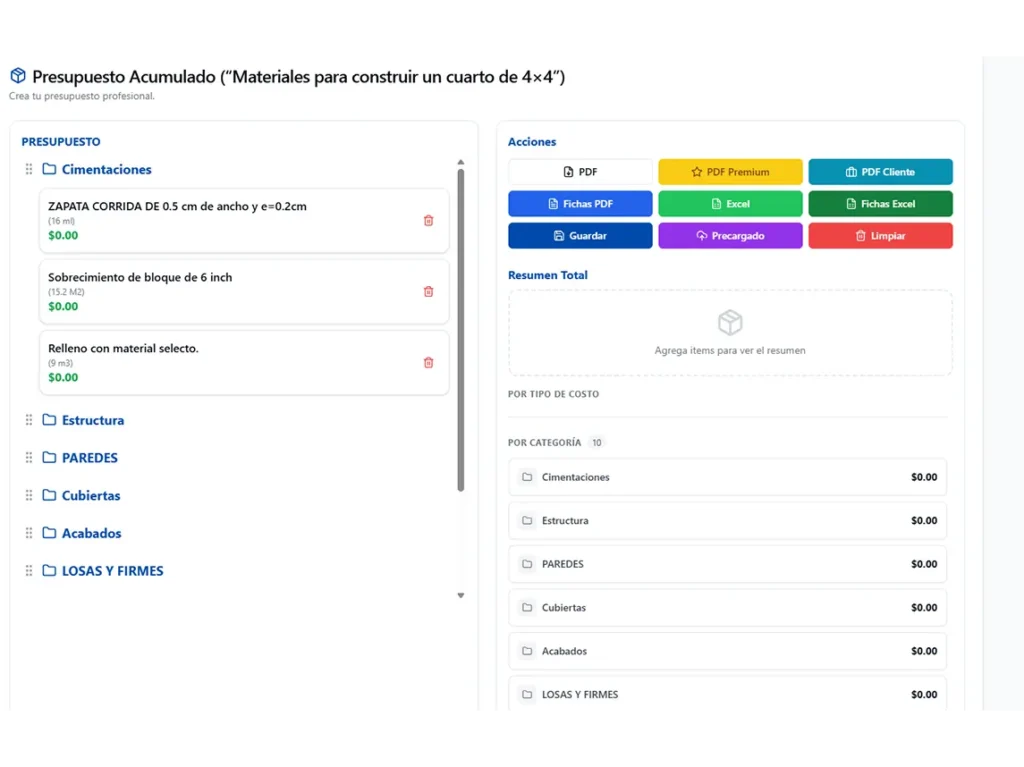Export budget to Excel
This screenshot has width=1024, height=767.
(x=730, y=204)
